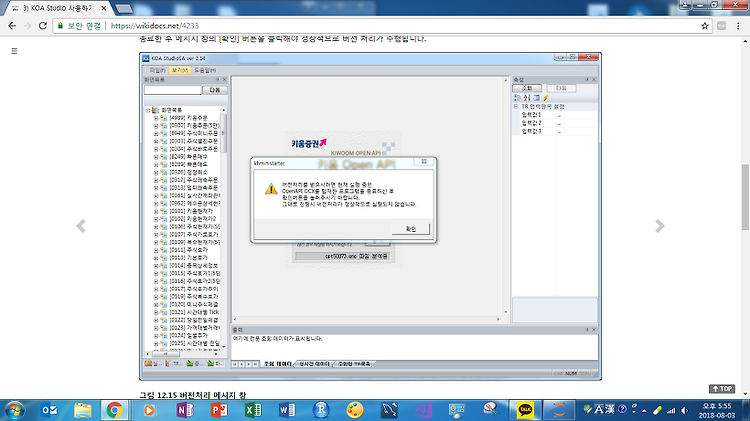Click 다음 button next to the search box
Image resolution: width=750 pixels, height=421 pixels.
pos(214,90)
